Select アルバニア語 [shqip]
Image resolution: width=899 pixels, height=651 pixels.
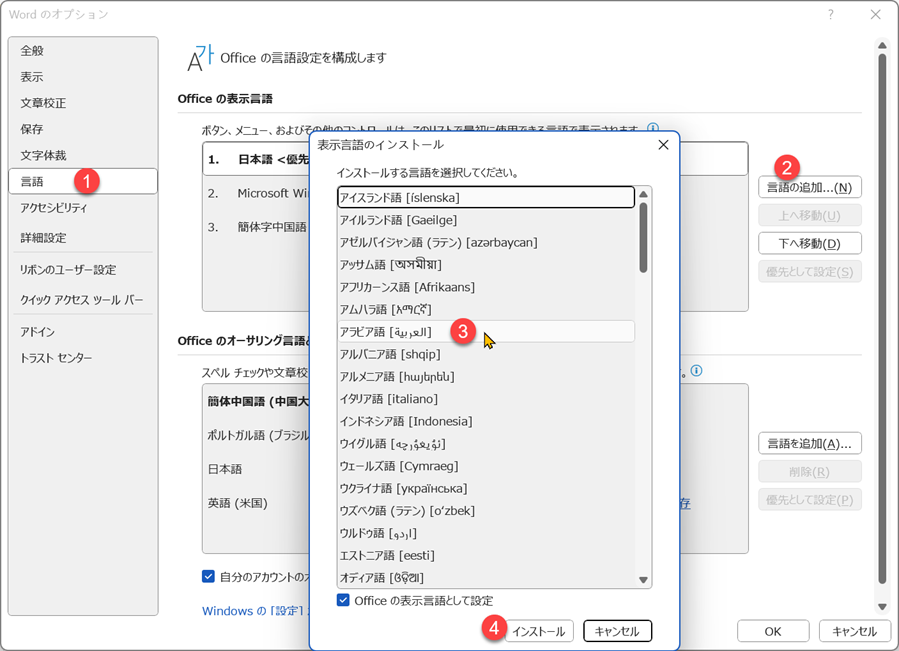[486, 354]
